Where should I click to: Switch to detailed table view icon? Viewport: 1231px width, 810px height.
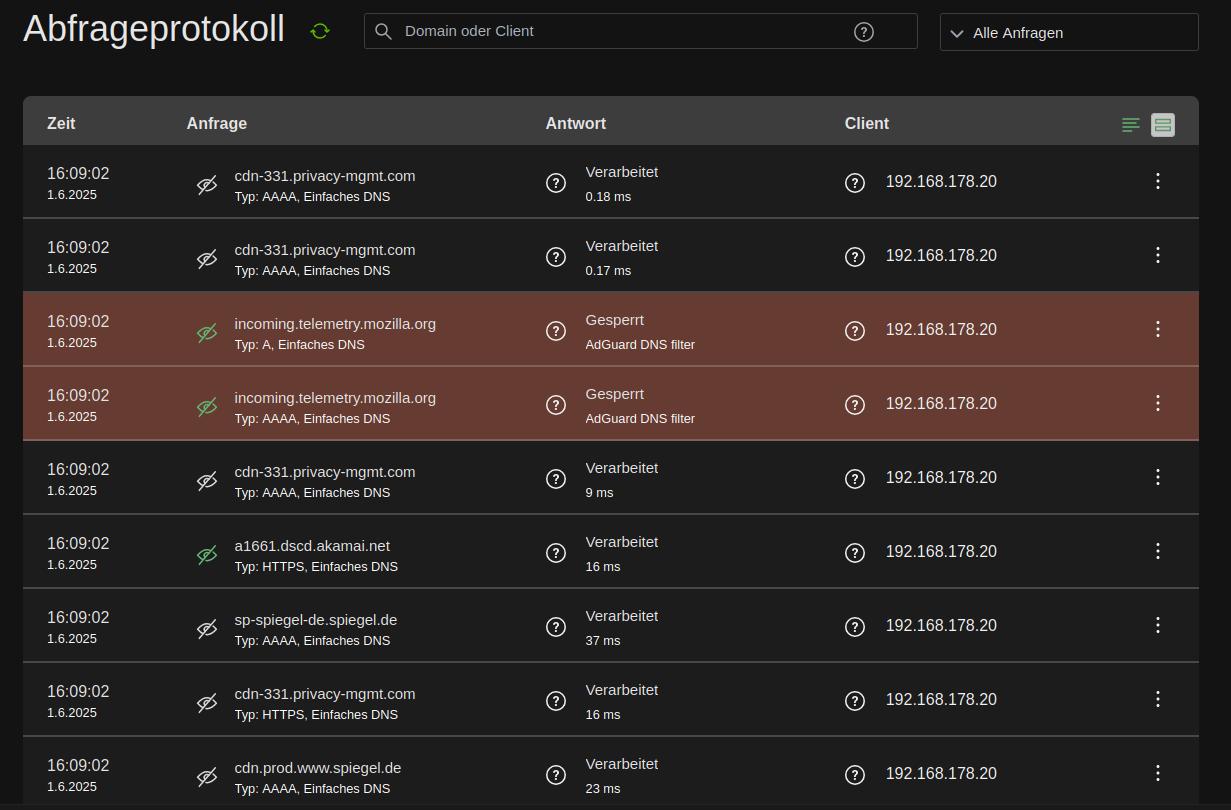[1162, 125]
